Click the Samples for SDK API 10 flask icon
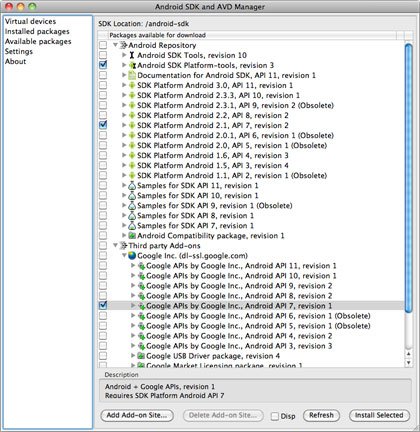This screenshot has width=420, height=432. 132,196
